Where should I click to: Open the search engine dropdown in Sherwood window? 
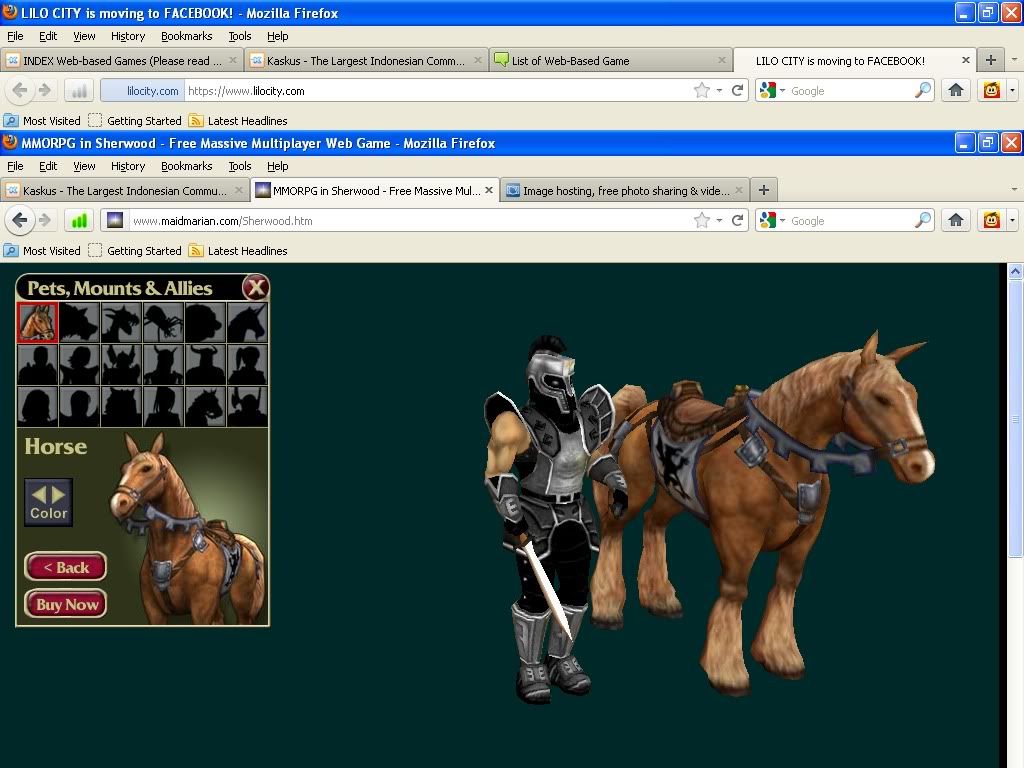coord(782,221)
